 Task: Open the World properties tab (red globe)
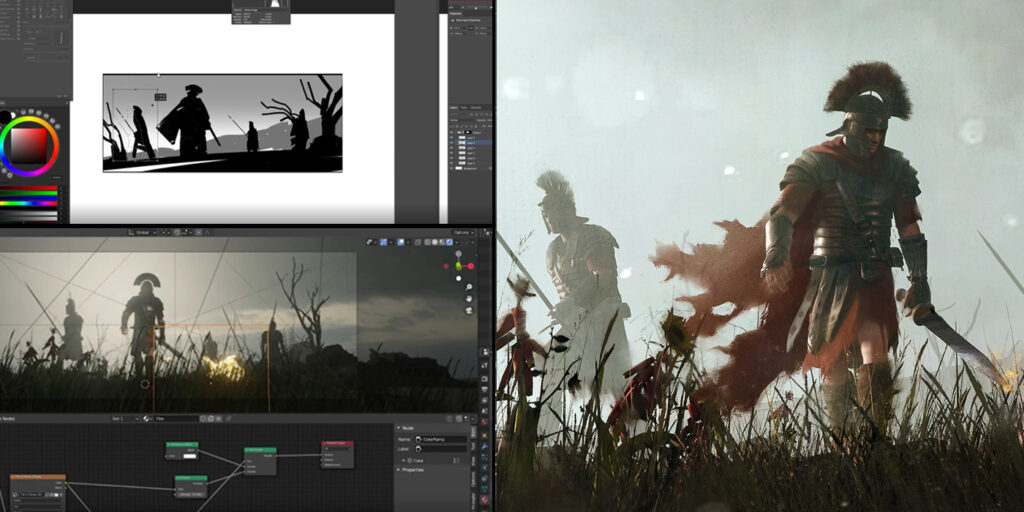coord(485,421)
